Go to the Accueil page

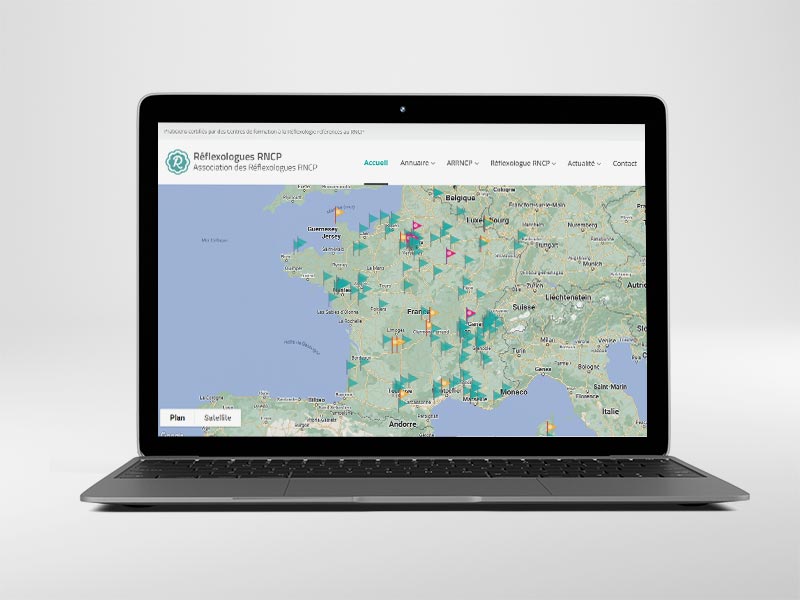376,163
